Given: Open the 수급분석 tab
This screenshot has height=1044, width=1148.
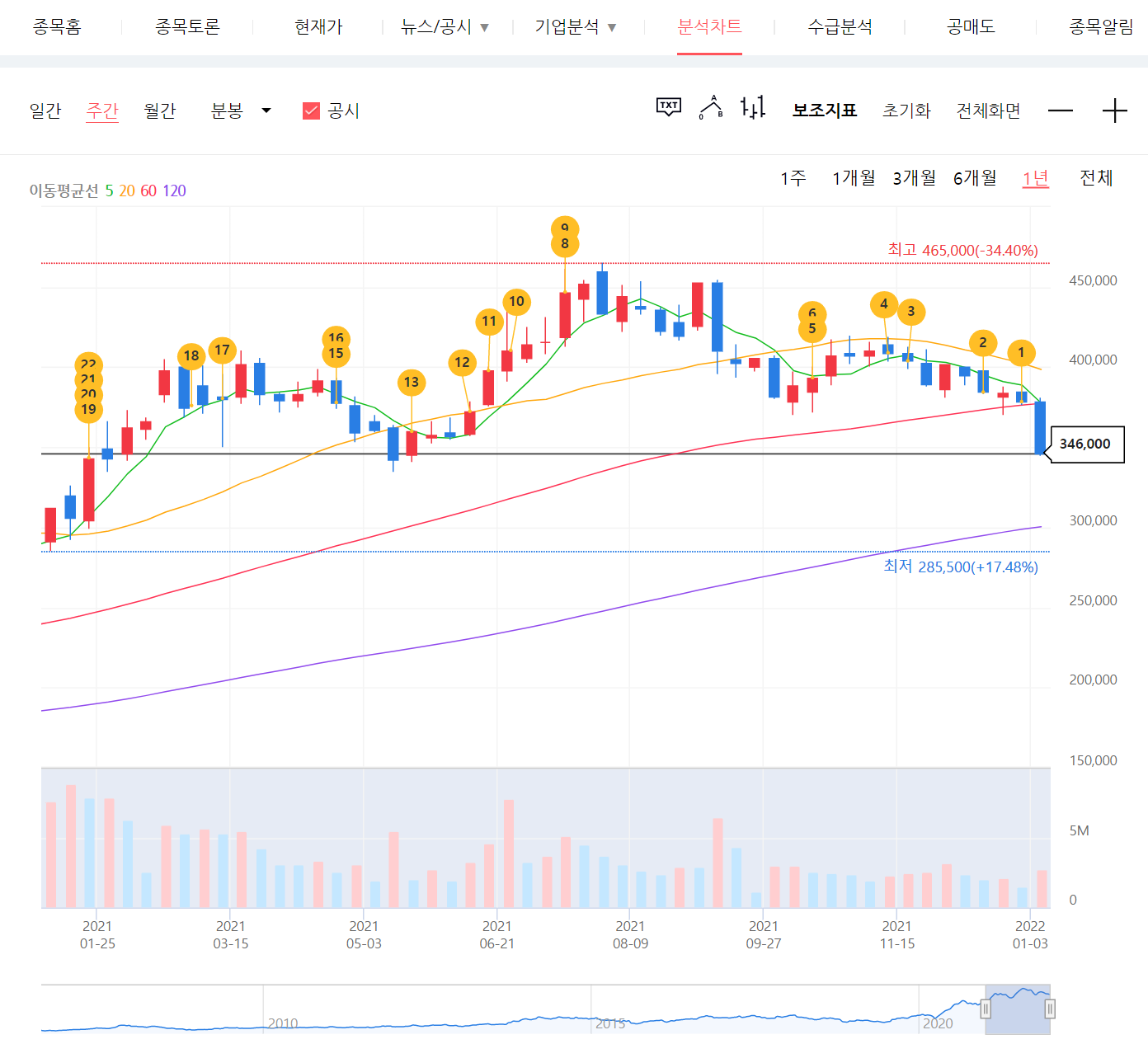Looking at the screenshot, I should pos(840,27).
